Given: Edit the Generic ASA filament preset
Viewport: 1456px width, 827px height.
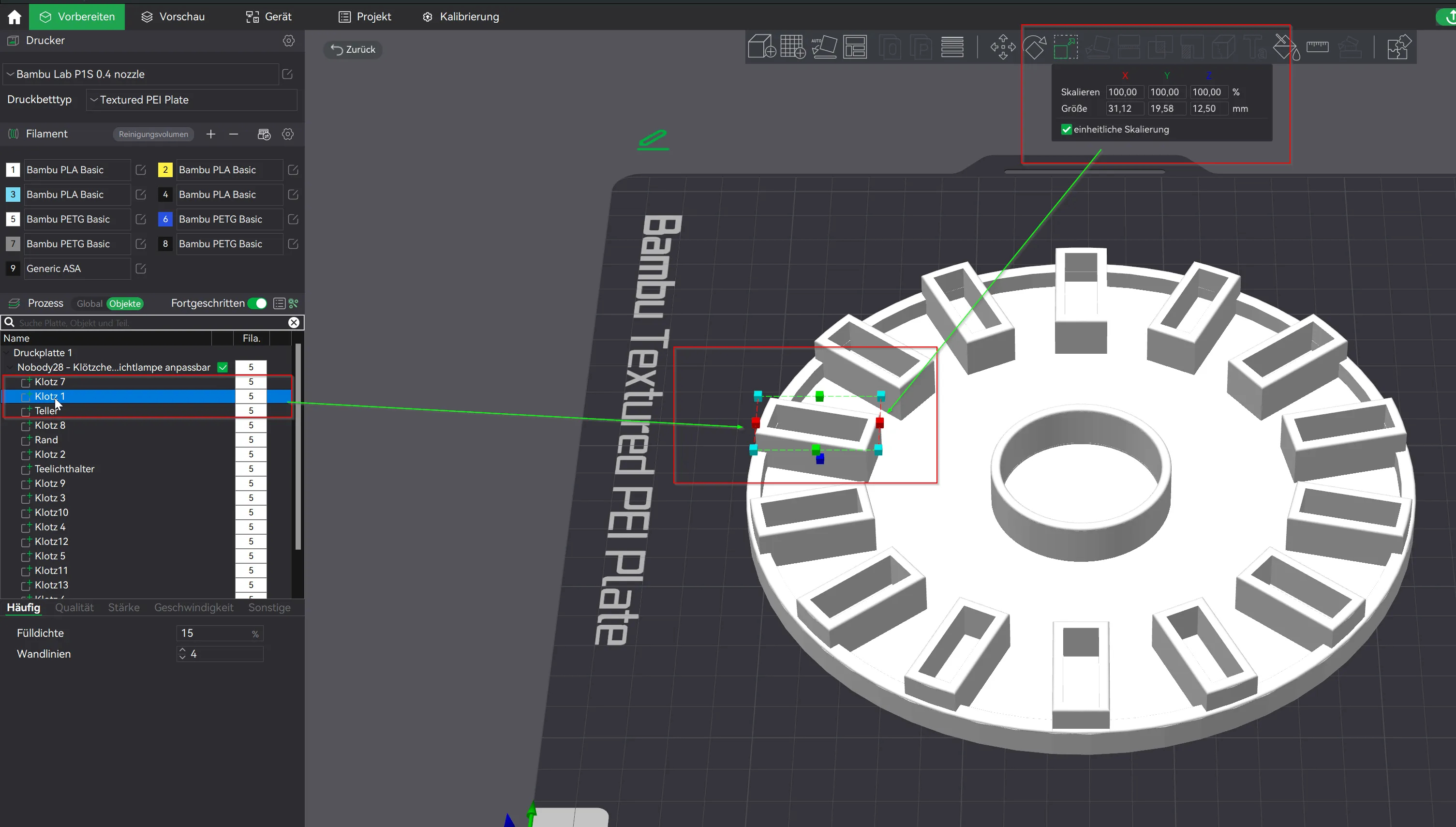Looking at the screenshot, I should click(x=141, y=269).
